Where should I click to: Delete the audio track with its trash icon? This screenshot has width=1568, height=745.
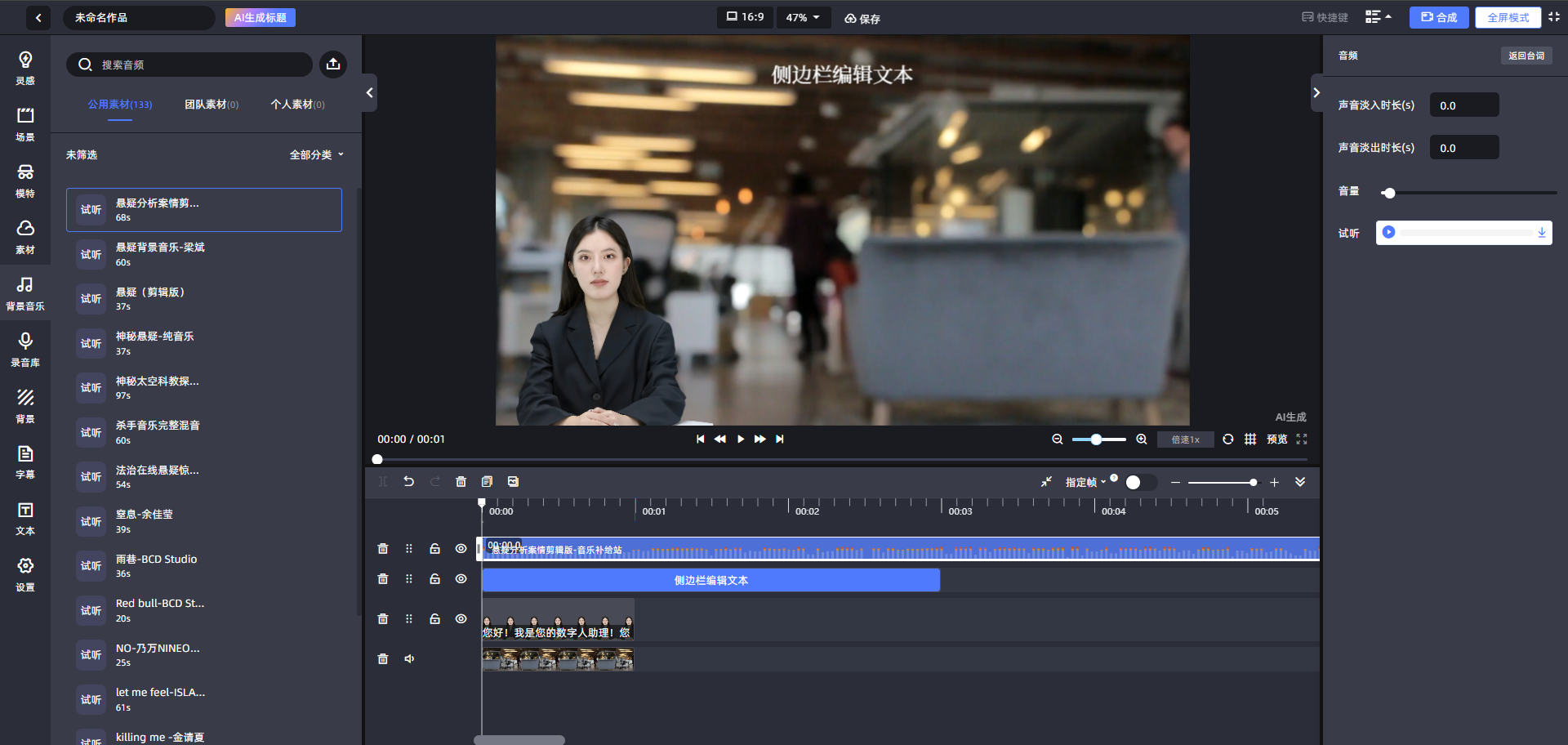click(383, 549)
